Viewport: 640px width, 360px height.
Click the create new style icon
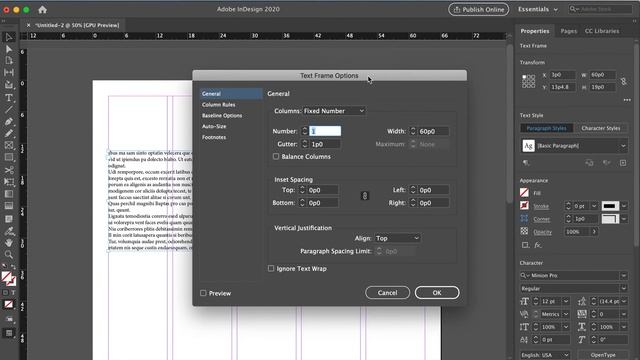pyautogui.click(x=623, y=163)
